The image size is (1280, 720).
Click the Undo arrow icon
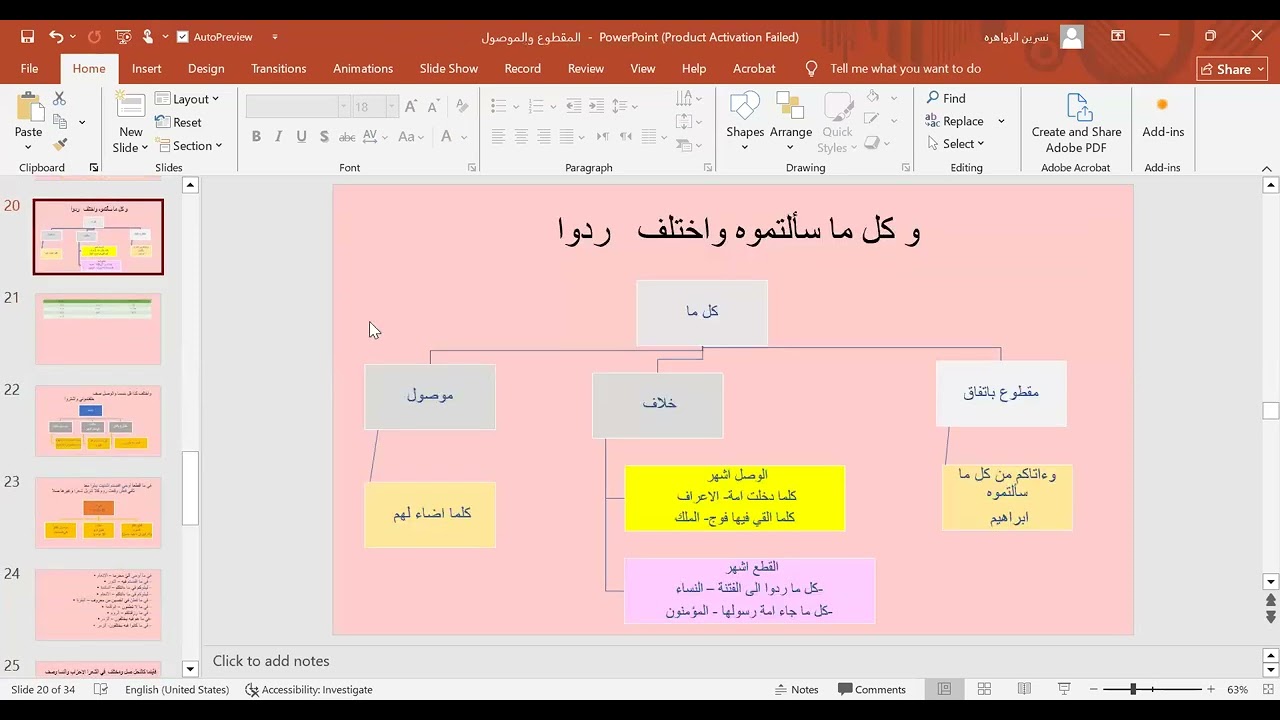click(56, 37)
